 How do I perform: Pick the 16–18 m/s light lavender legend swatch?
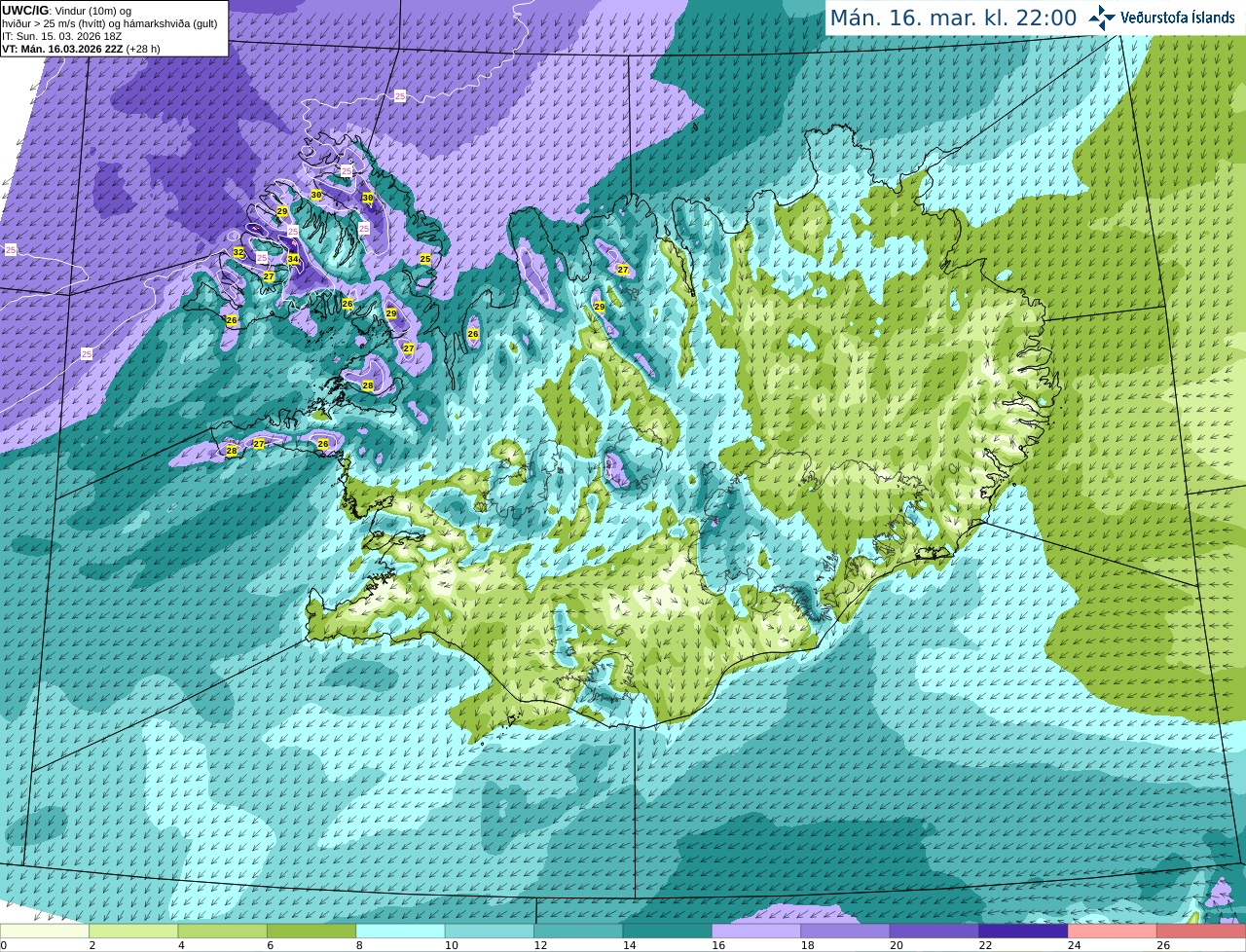(756, 931)
